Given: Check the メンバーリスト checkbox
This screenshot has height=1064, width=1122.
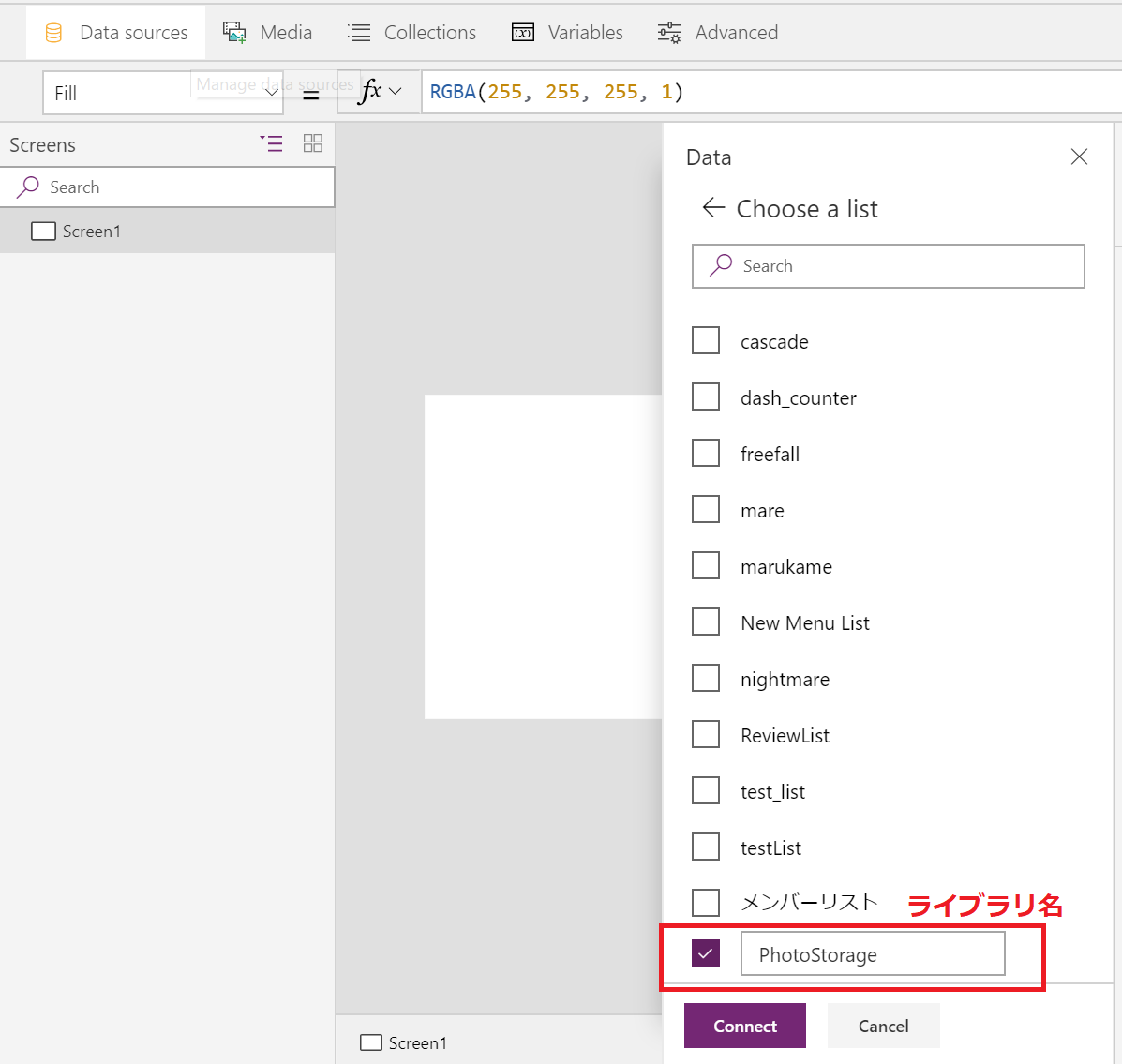Looking at the screenshot, I should pos(706,903).
